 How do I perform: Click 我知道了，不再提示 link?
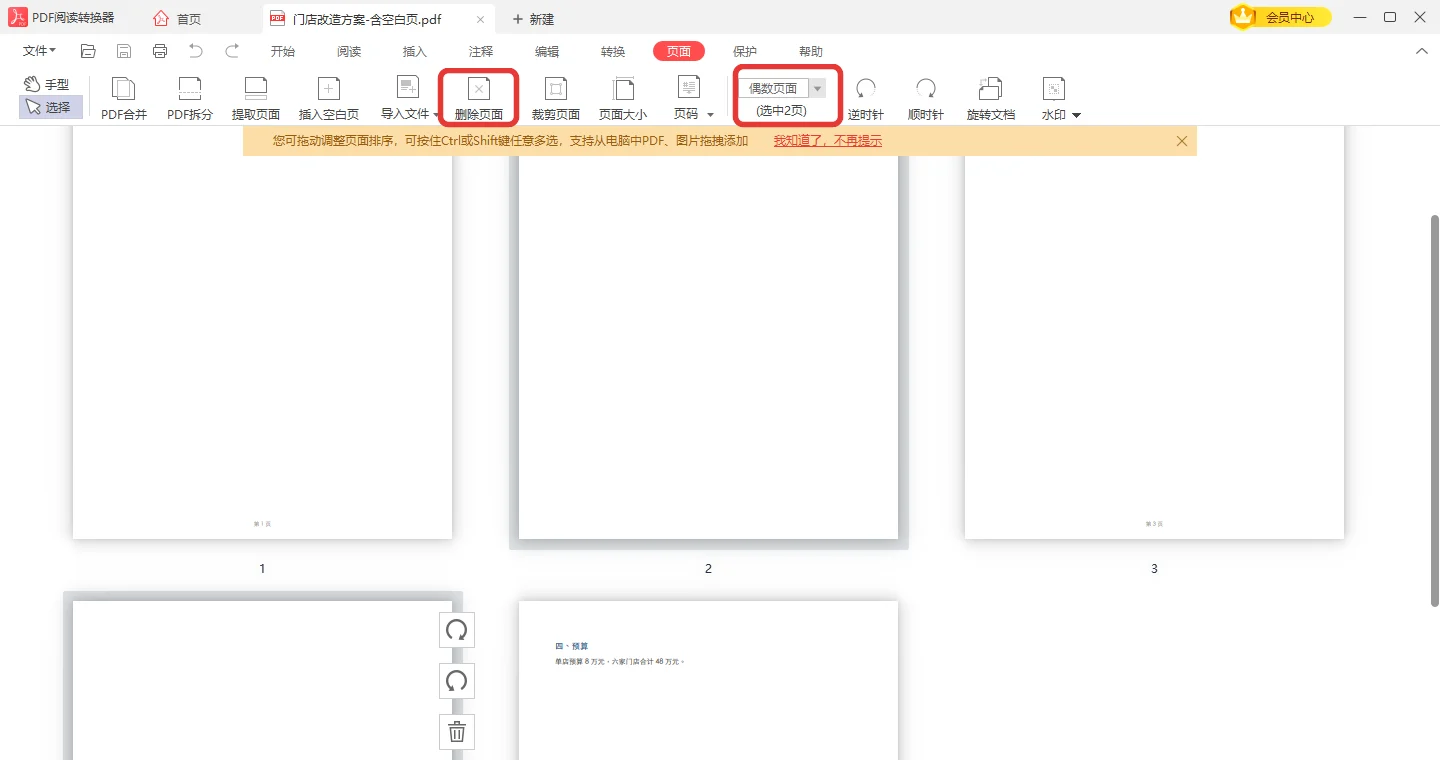[x=828, y=141]
